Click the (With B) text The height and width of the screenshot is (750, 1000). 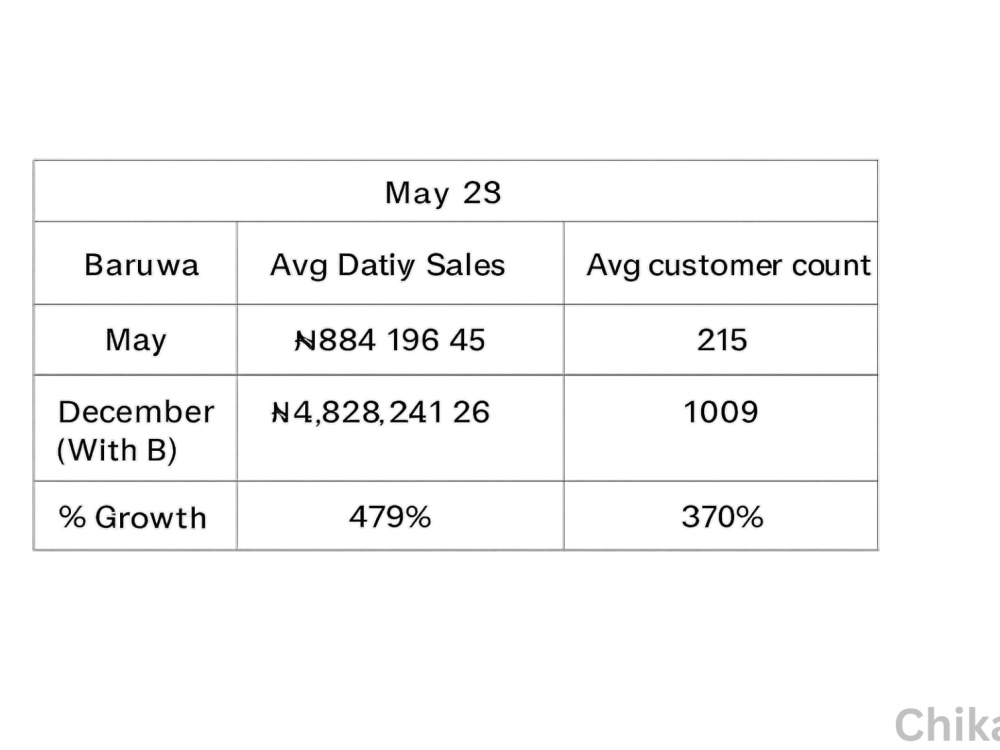(x=117, y=450)
